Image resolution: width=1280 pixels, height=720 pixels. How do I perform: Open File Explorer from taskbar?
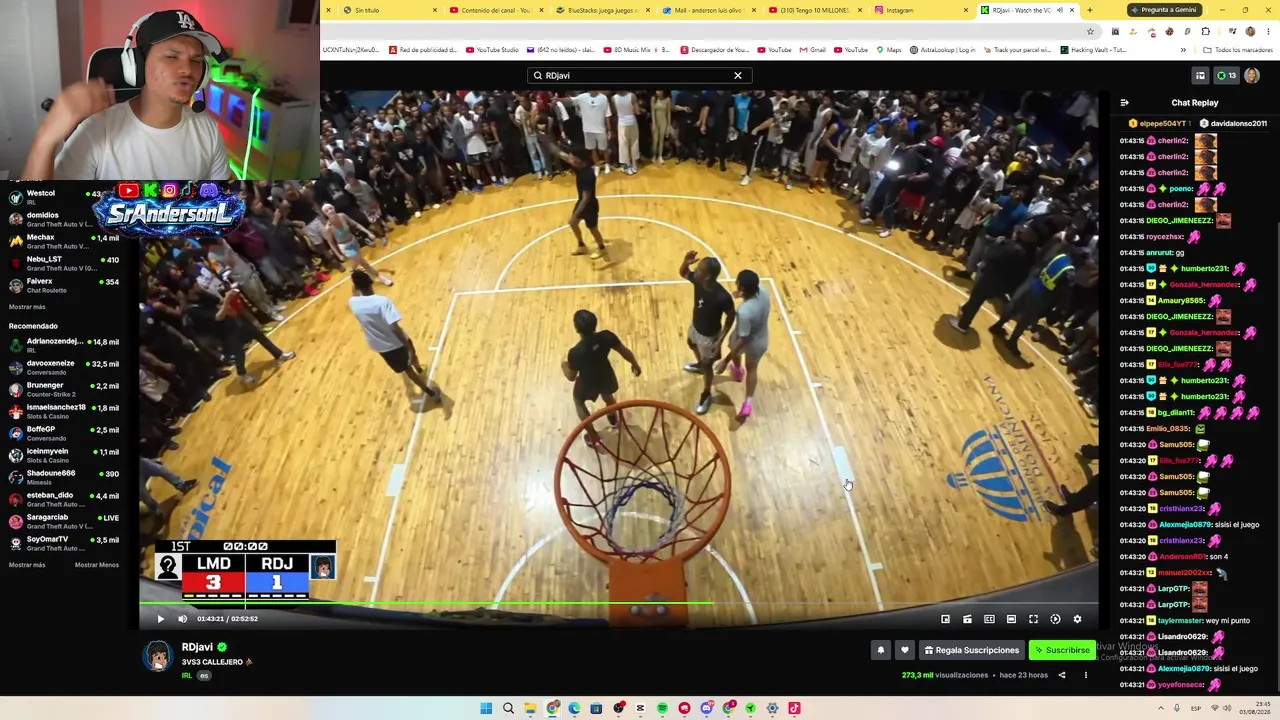coord(530,708)
